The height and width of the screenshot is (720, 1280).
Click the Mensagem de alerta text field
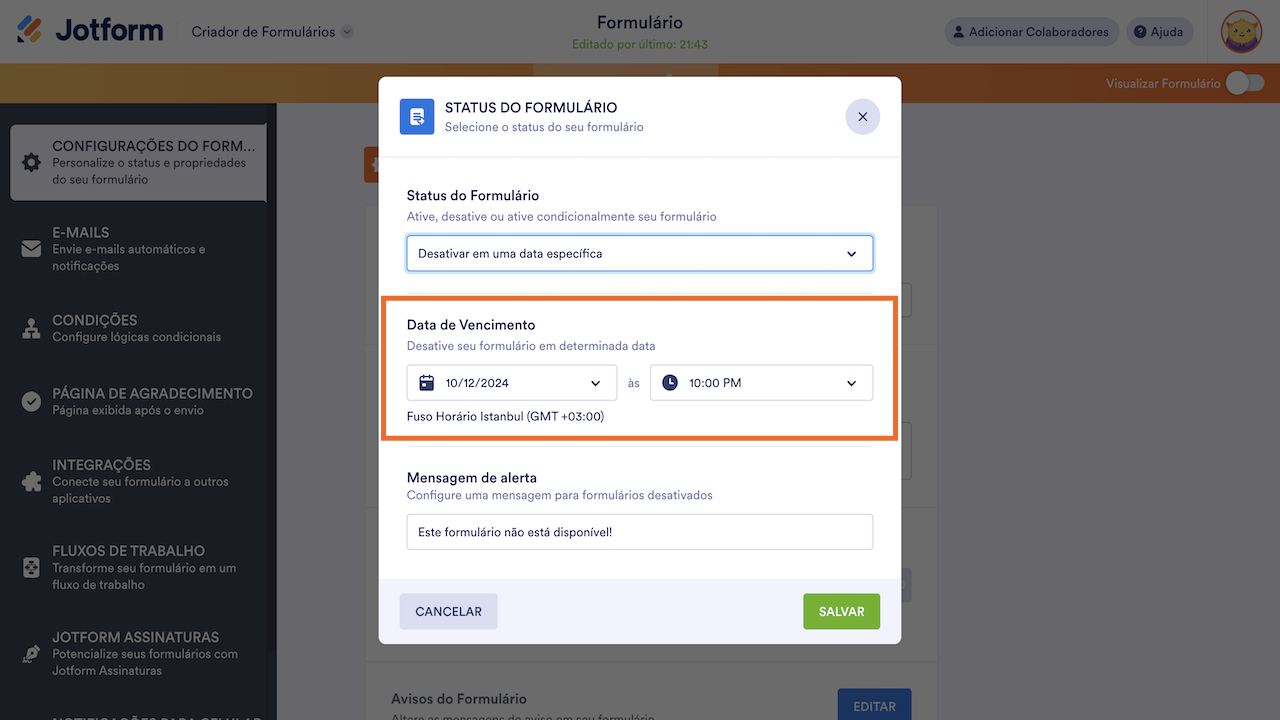(640, 532)
